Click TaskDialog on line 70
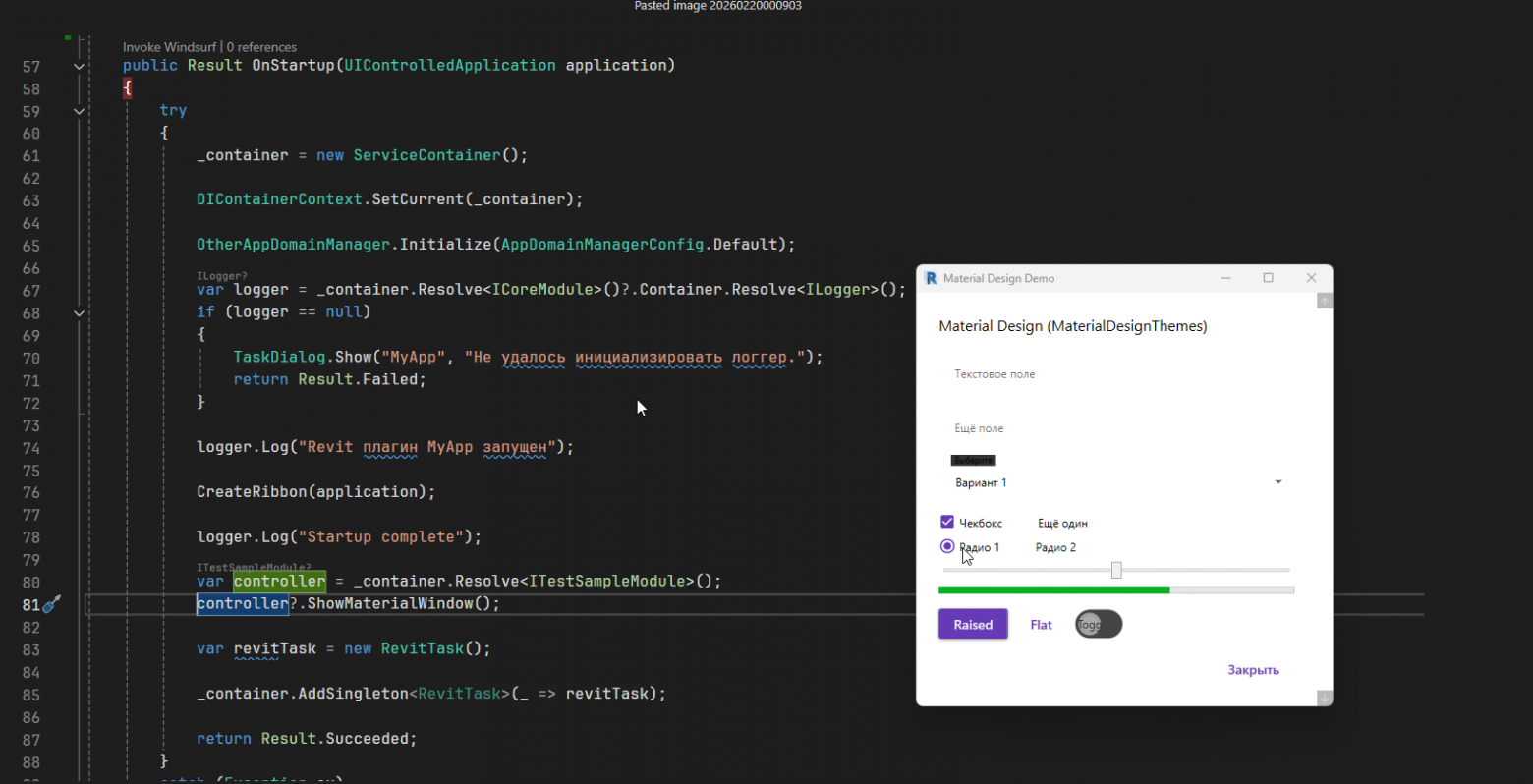Image resolution: width=1533 pixels, height=784 pixels. [x=279, y=357]
